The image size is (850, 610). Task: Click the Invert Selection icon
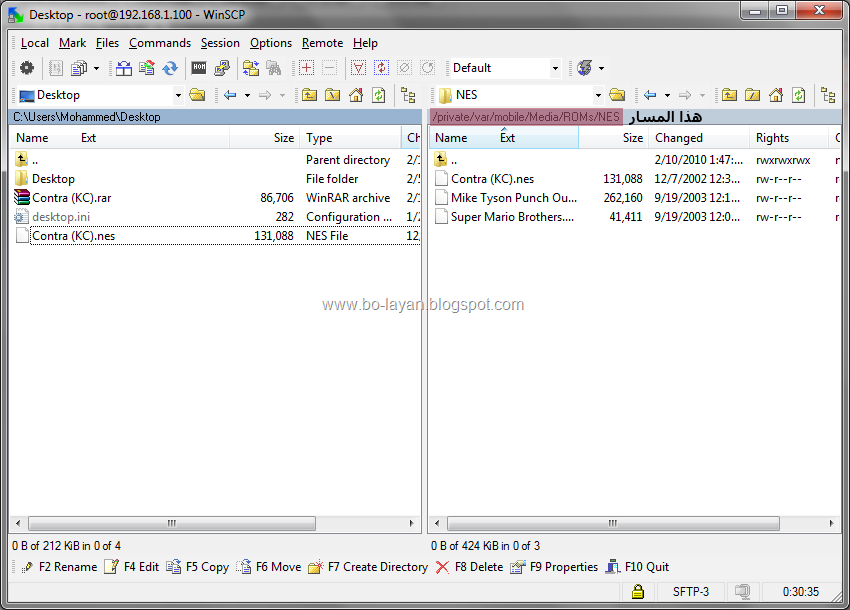(x=382, y=68)
